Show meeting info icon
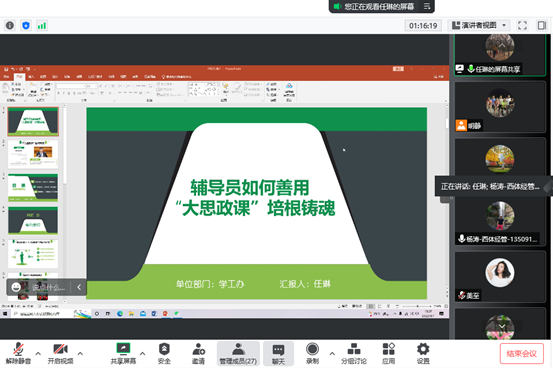Image resolution: width=553 pixels, height=368 pixels. [x=10, y=25]
